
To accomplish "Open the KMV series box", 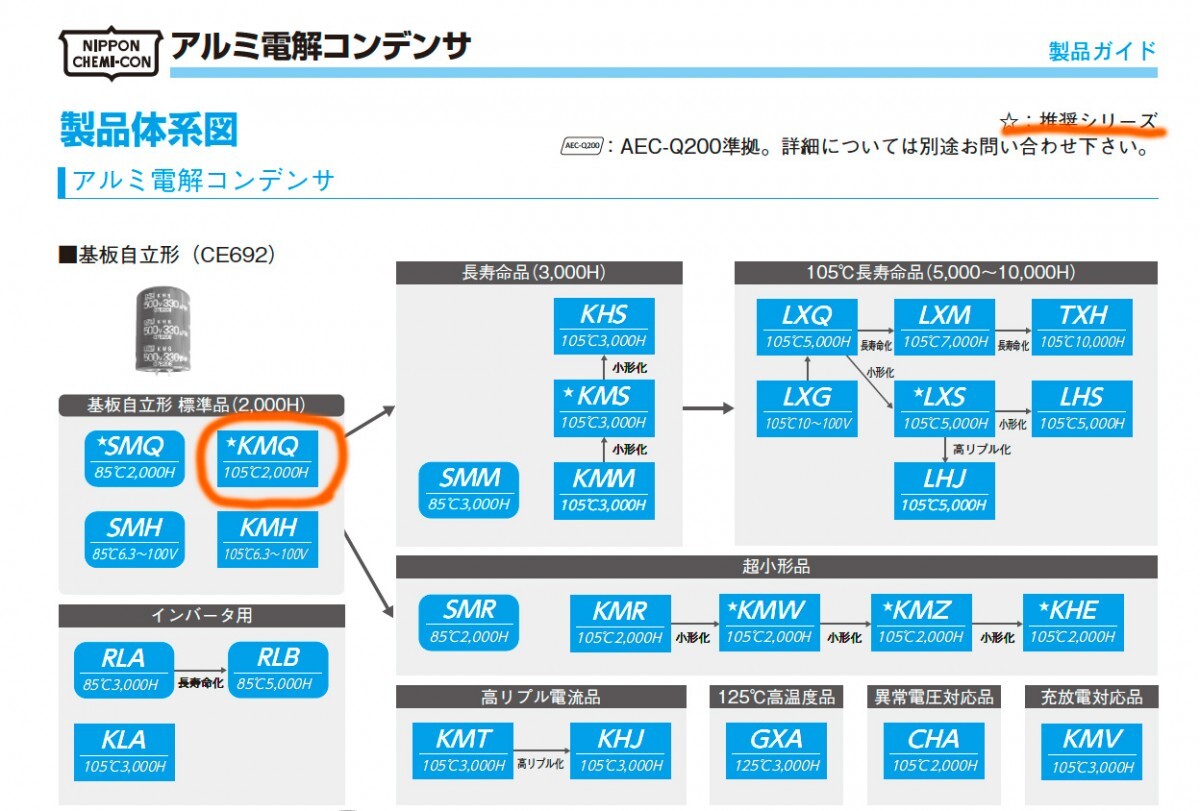I will pyautogui.click(x=1092, y=752).
